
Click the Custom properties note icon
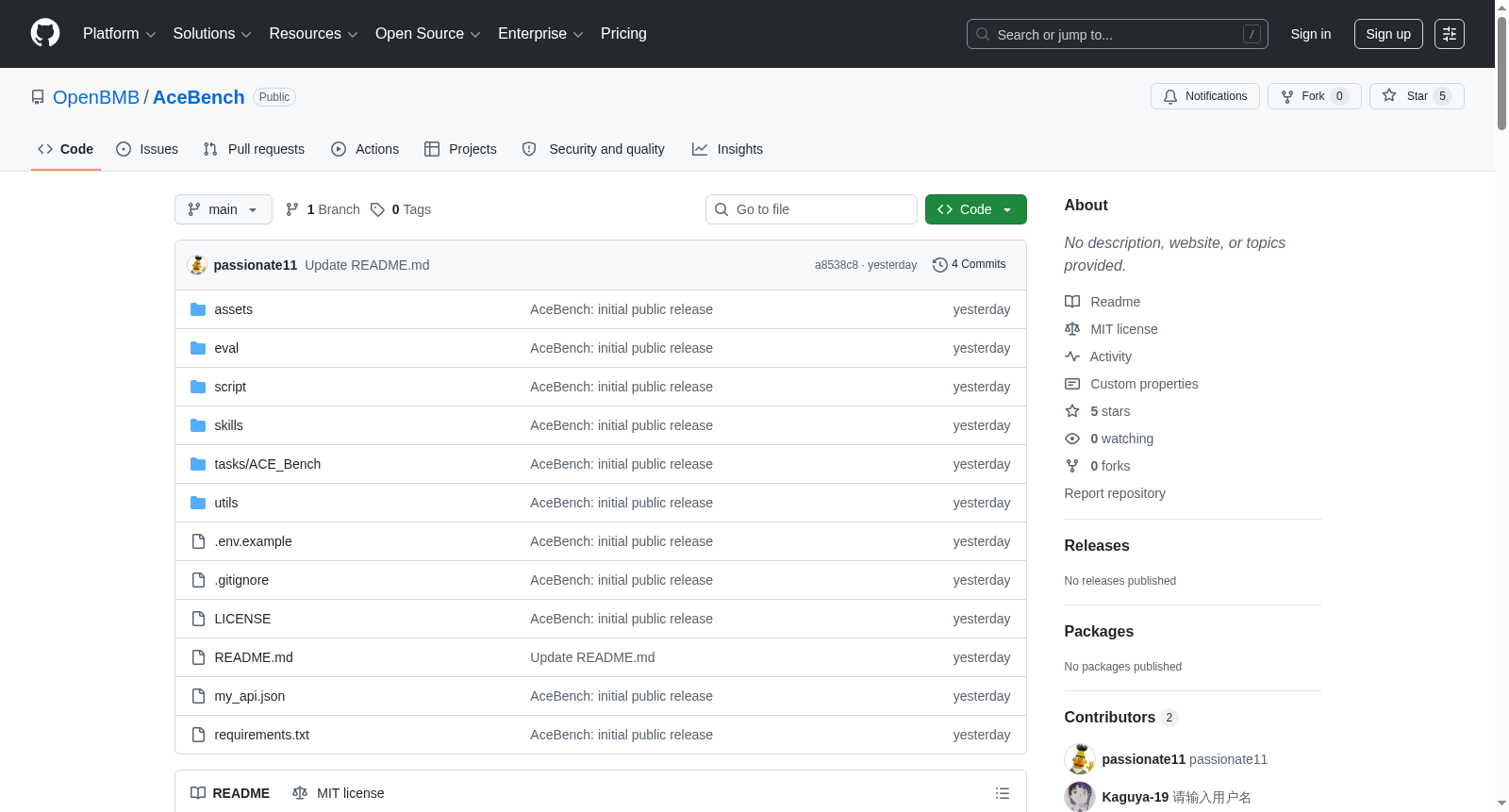click(x=1072, y=384)
